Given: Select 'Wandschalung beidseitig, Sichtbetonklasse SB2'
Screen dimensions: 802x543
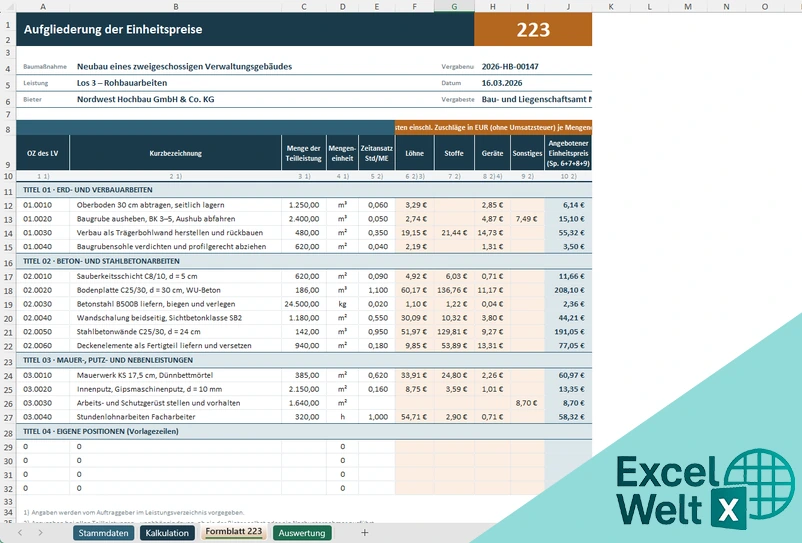Looking at the screenshot, I should 175,318.
